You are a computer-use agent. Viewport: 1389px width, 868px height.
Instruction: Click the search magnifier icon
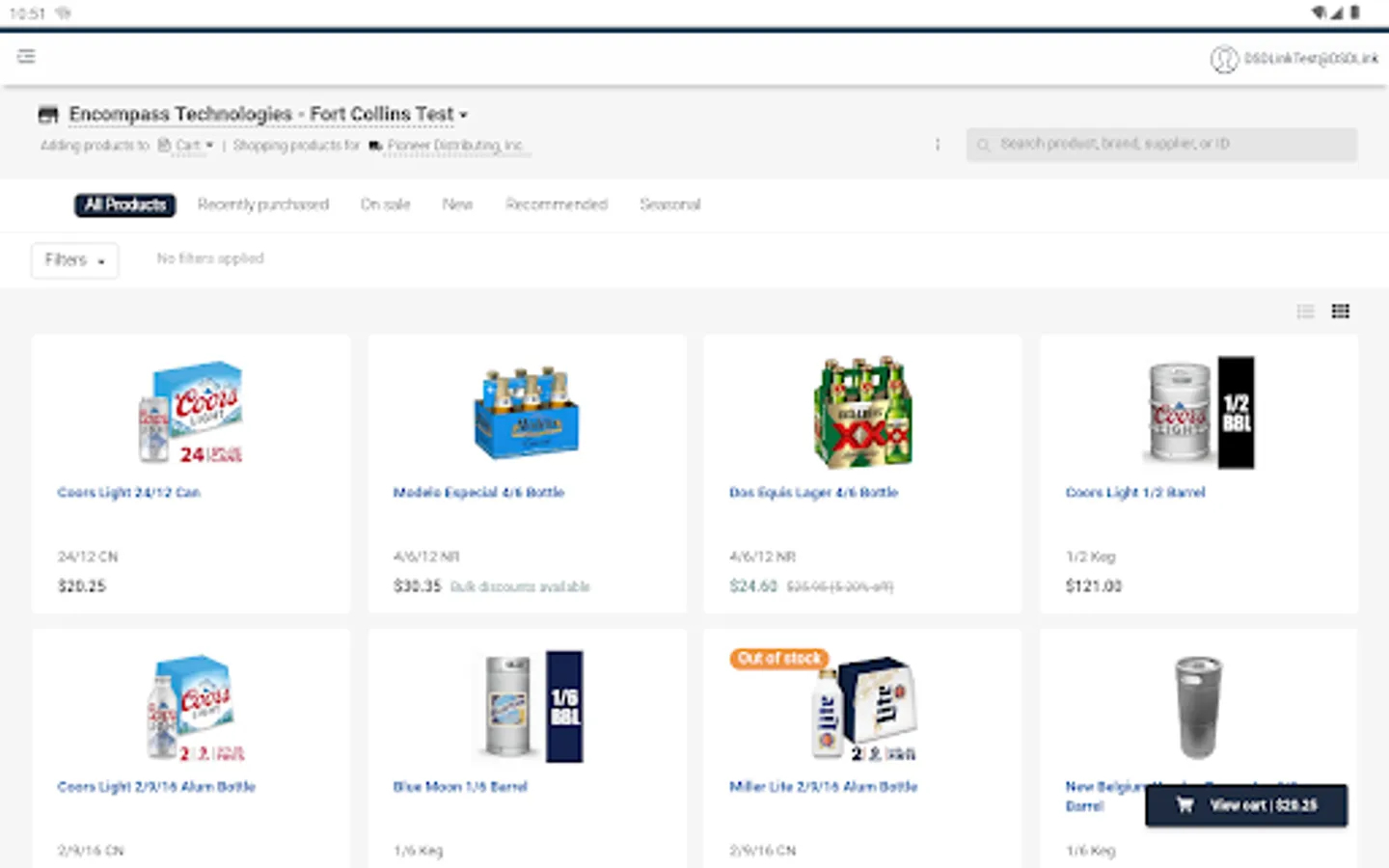click(983, 145)
